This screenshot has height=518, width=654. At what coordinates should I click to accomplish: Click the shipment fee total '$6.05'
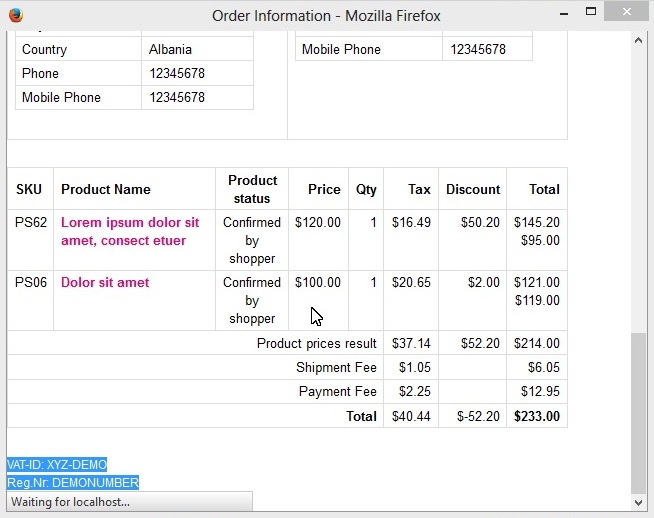pos(544,367)
